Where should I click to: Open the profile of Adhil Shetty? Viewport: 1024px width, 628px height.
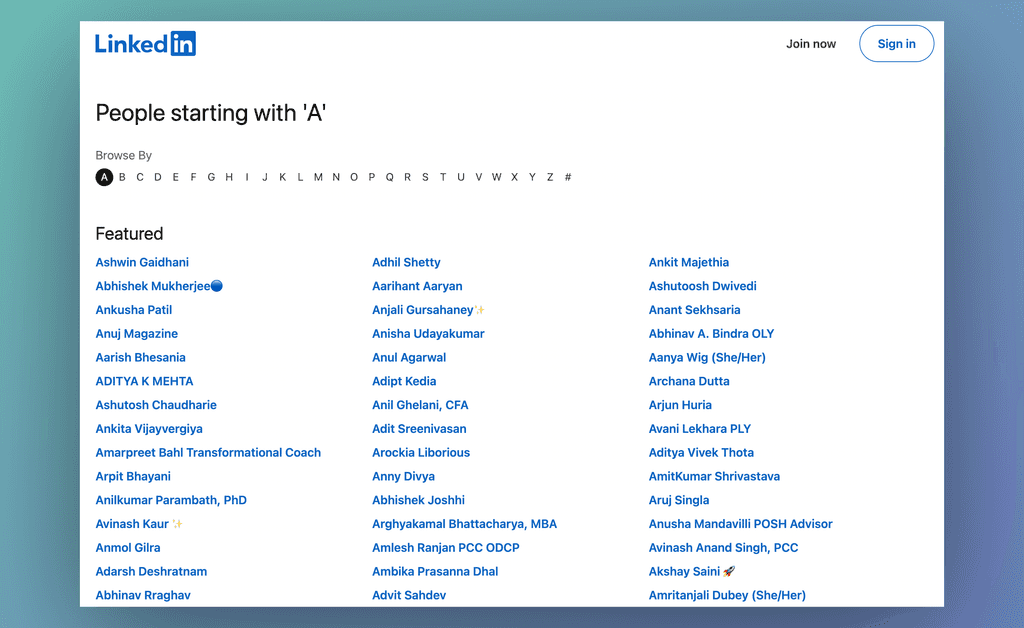point(406,262)
